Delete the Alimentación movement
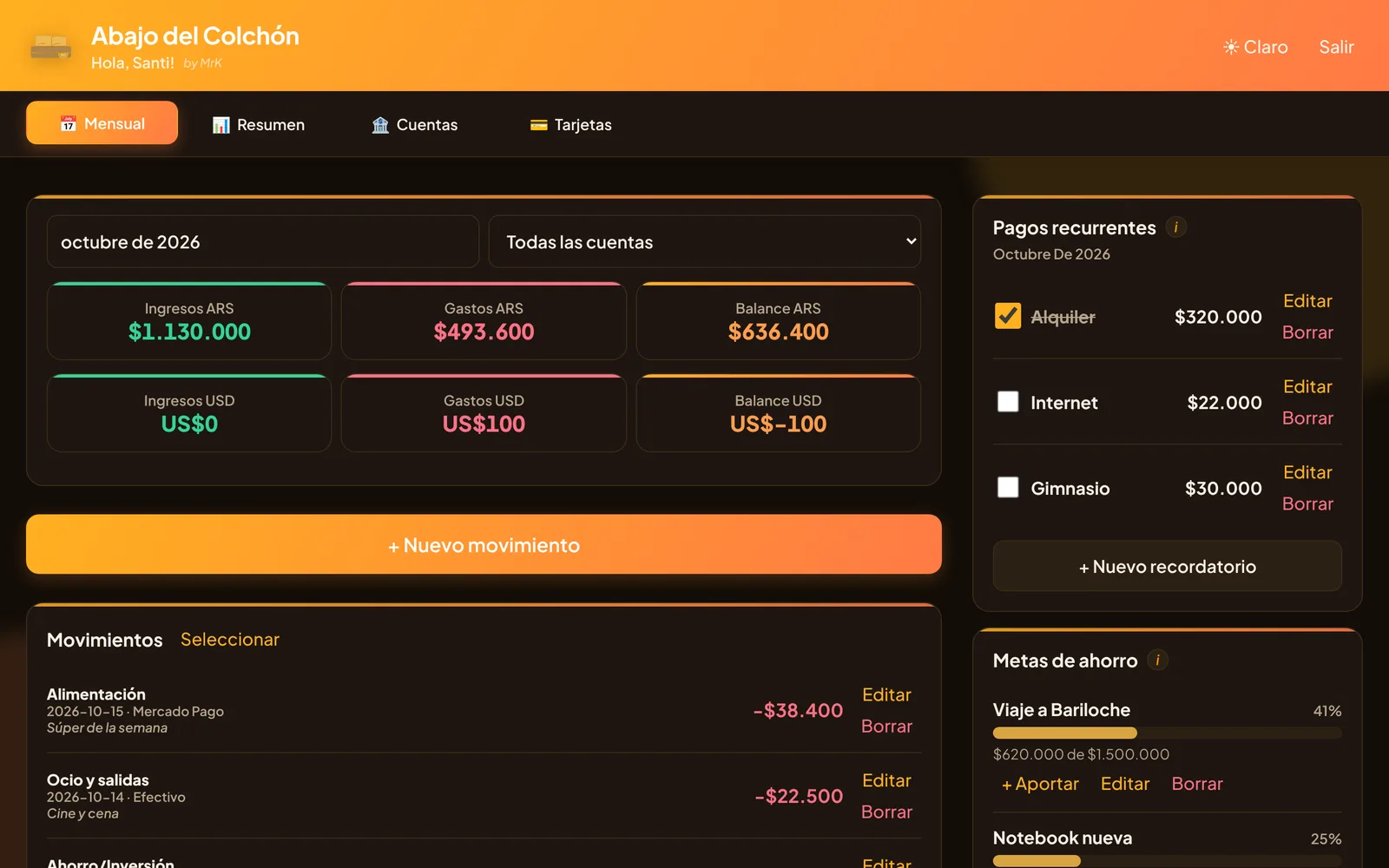The height and width of the screenshot is (868, 1389). point(886,727)
